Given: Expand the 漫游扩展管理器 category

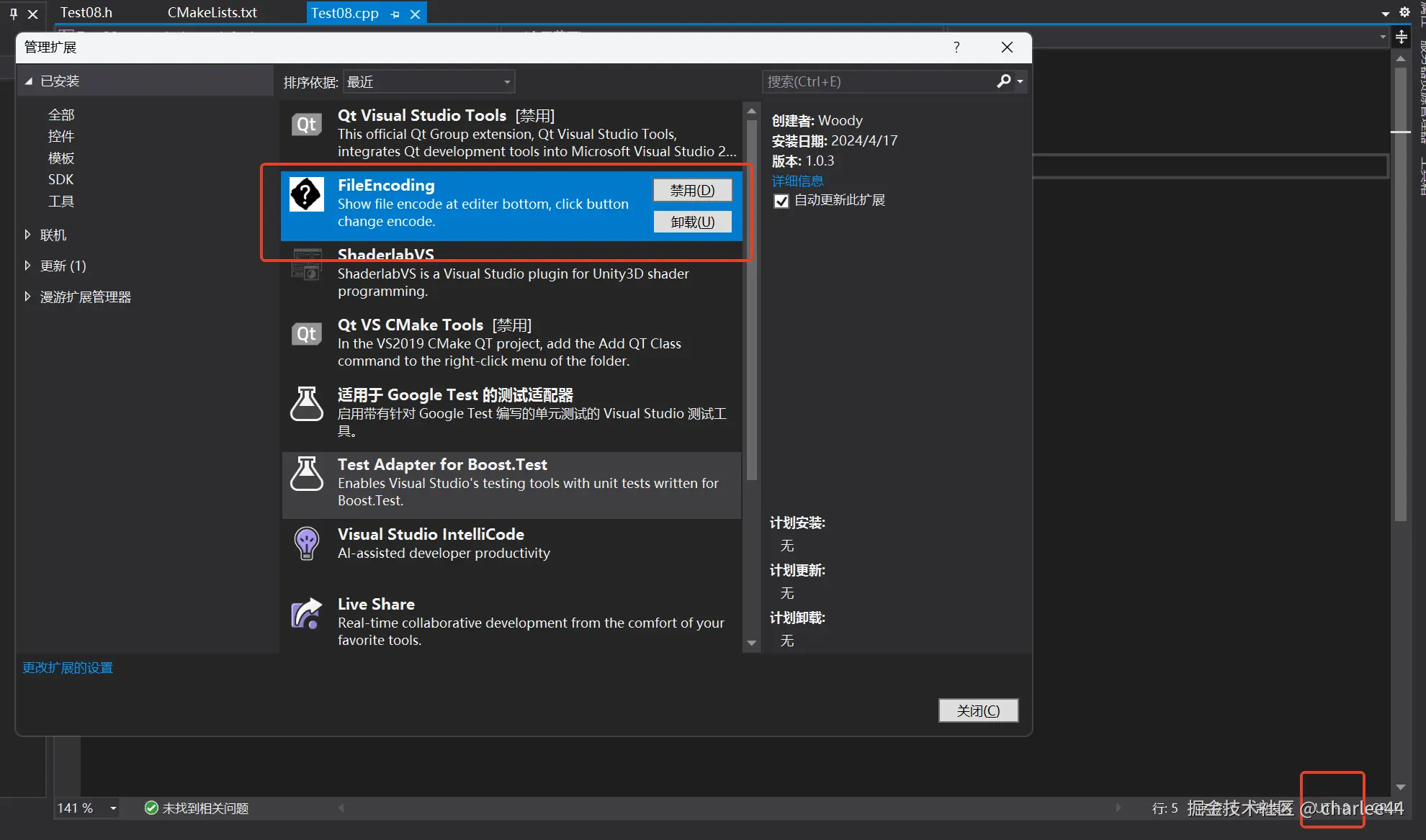Looking at the screenshot, I should coord(27,297).
